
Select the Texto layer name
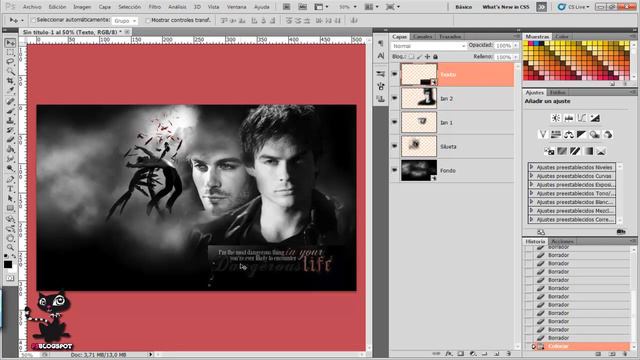click(x=448, y=75)
